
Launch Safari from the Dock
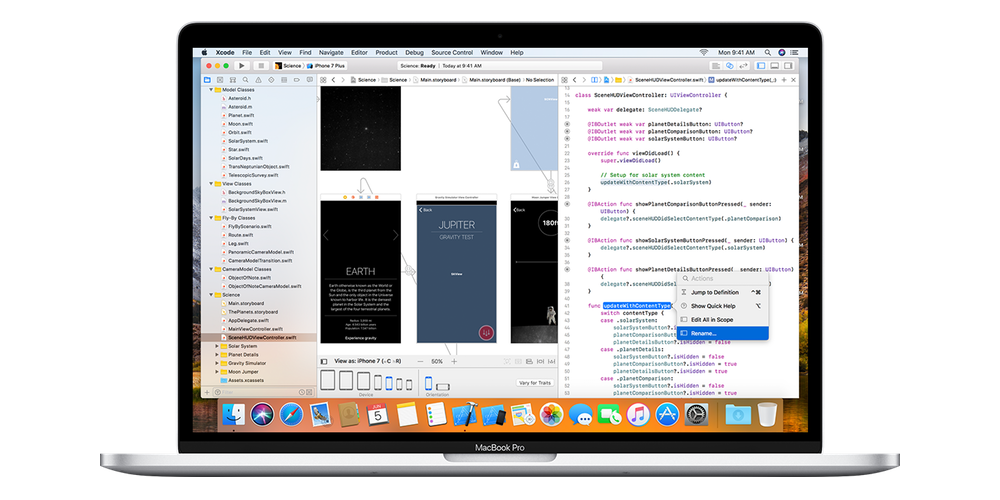[291, 415]
